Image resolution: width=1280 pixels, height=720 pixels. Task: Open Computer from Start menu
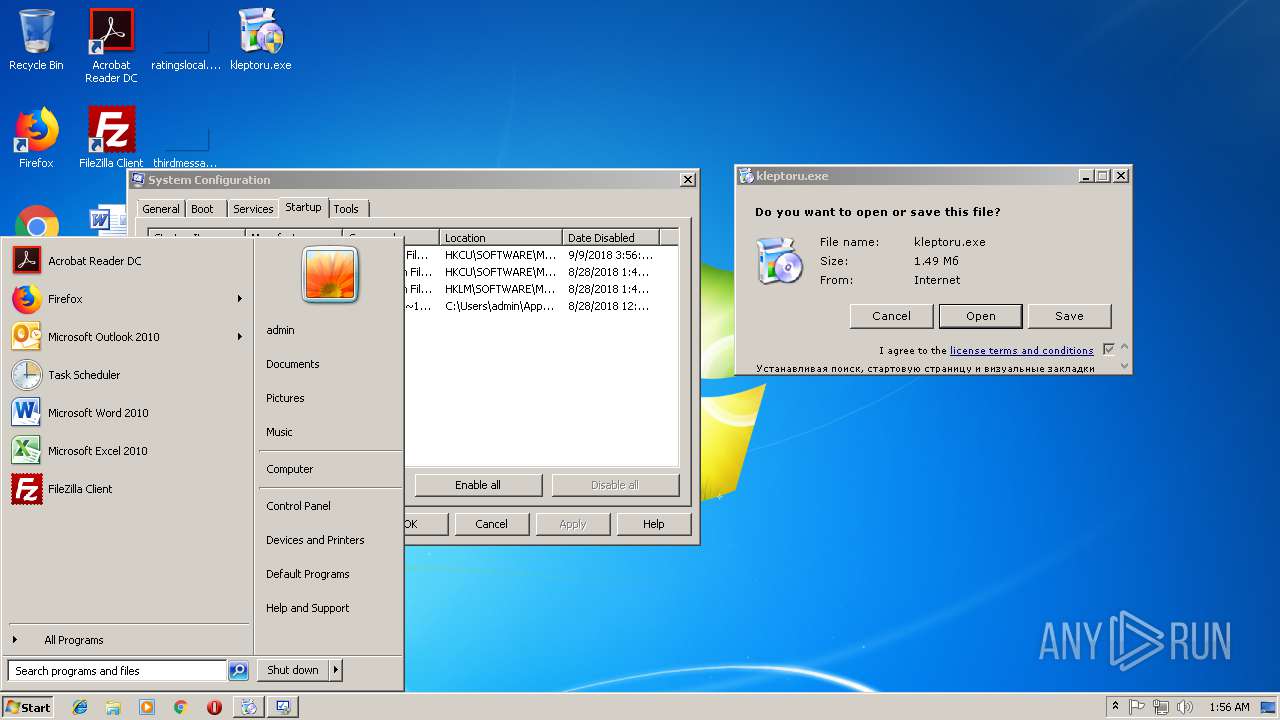(290, 469)
